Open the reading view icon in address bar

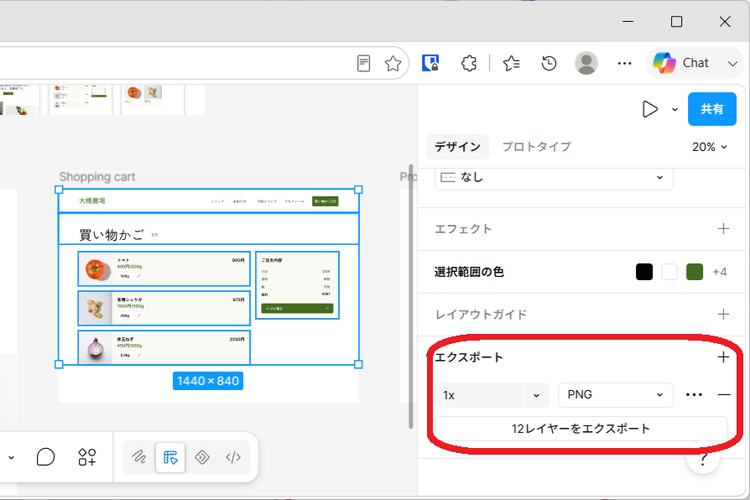coord(364,63)
